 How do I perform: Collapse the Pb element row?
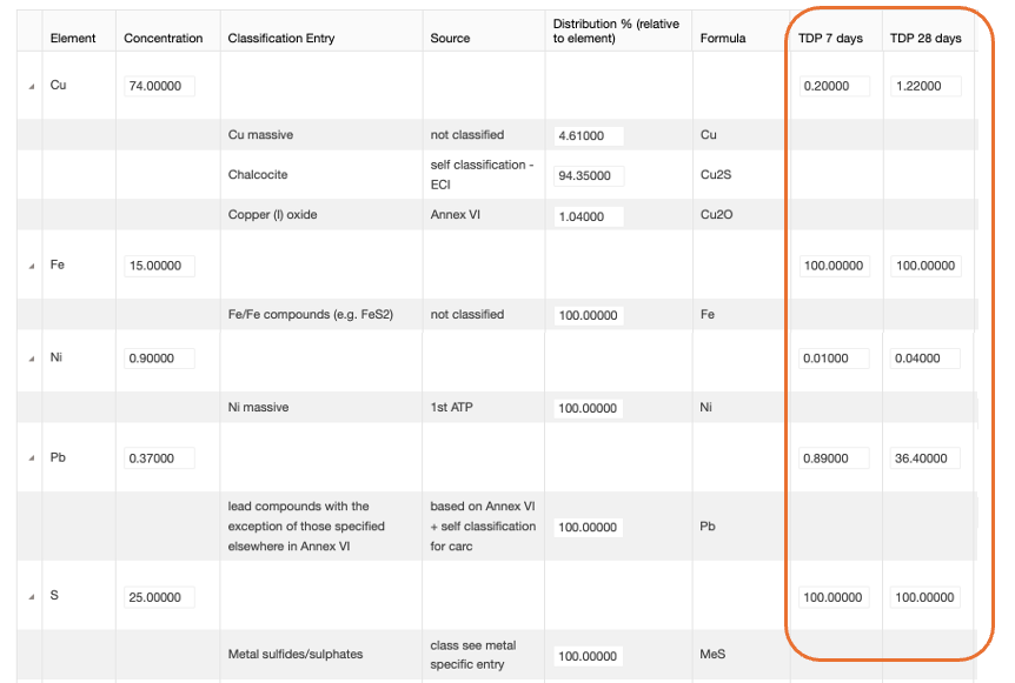click(32, 459)
